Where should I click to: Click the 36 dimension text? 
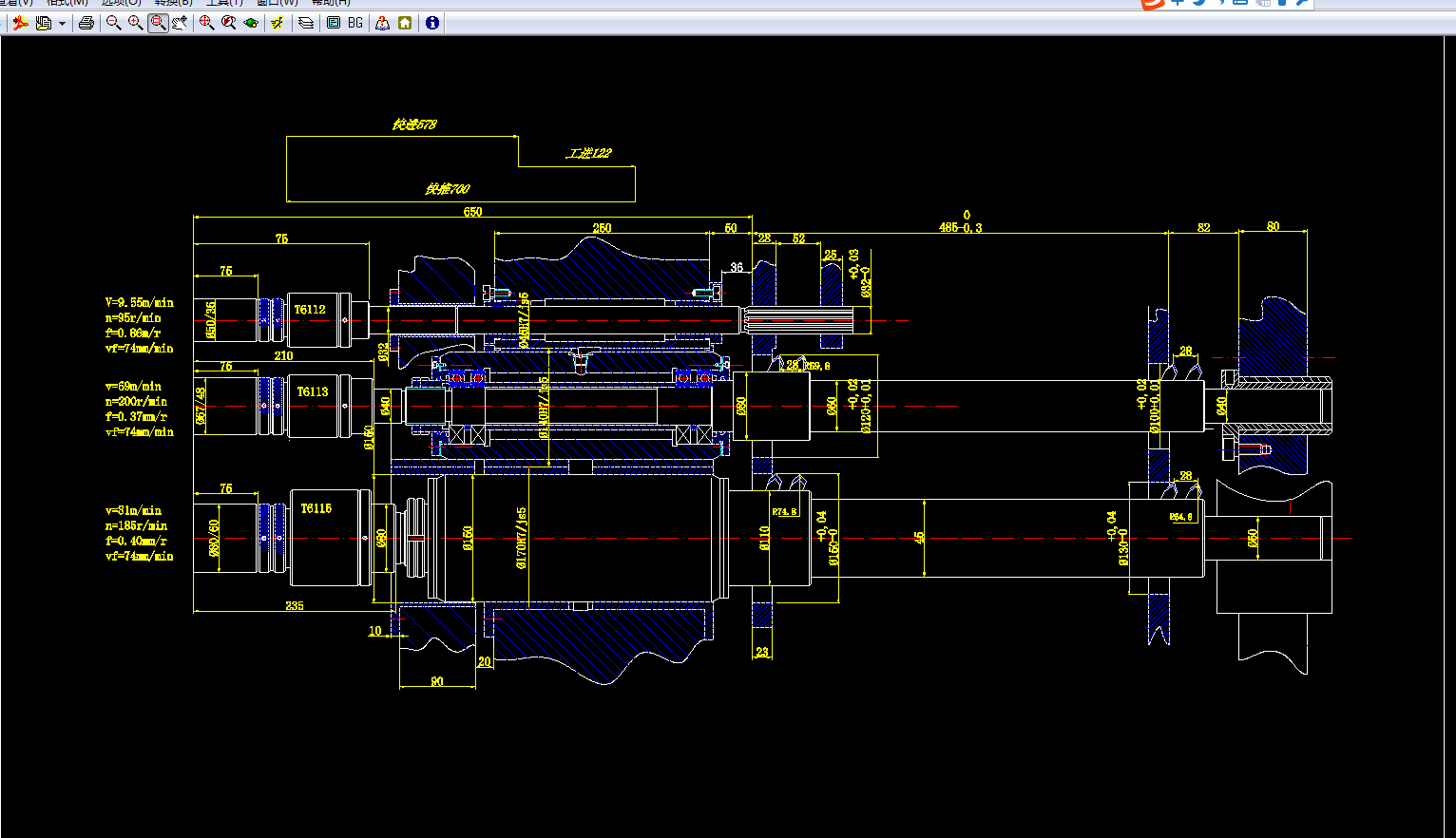click(737, 268)
